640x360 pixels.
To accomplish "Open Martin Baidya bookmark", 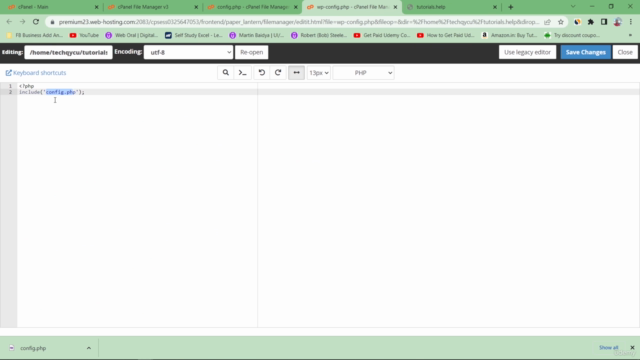I will point(257,36).
